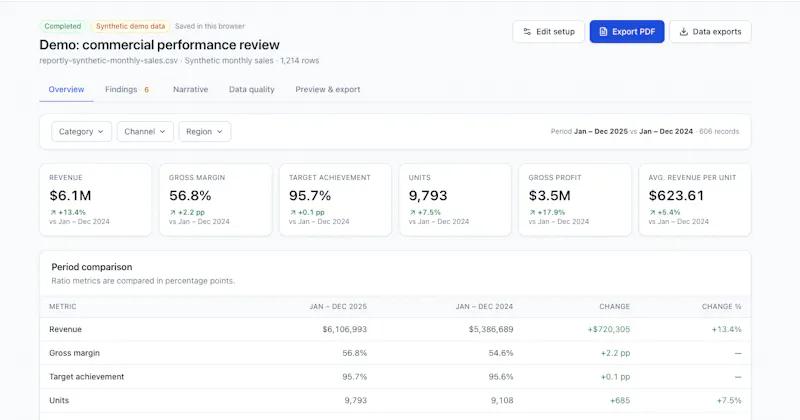Click the document icon on Export PDF
This screenshot has height=420, width=800.
point(603,32)
